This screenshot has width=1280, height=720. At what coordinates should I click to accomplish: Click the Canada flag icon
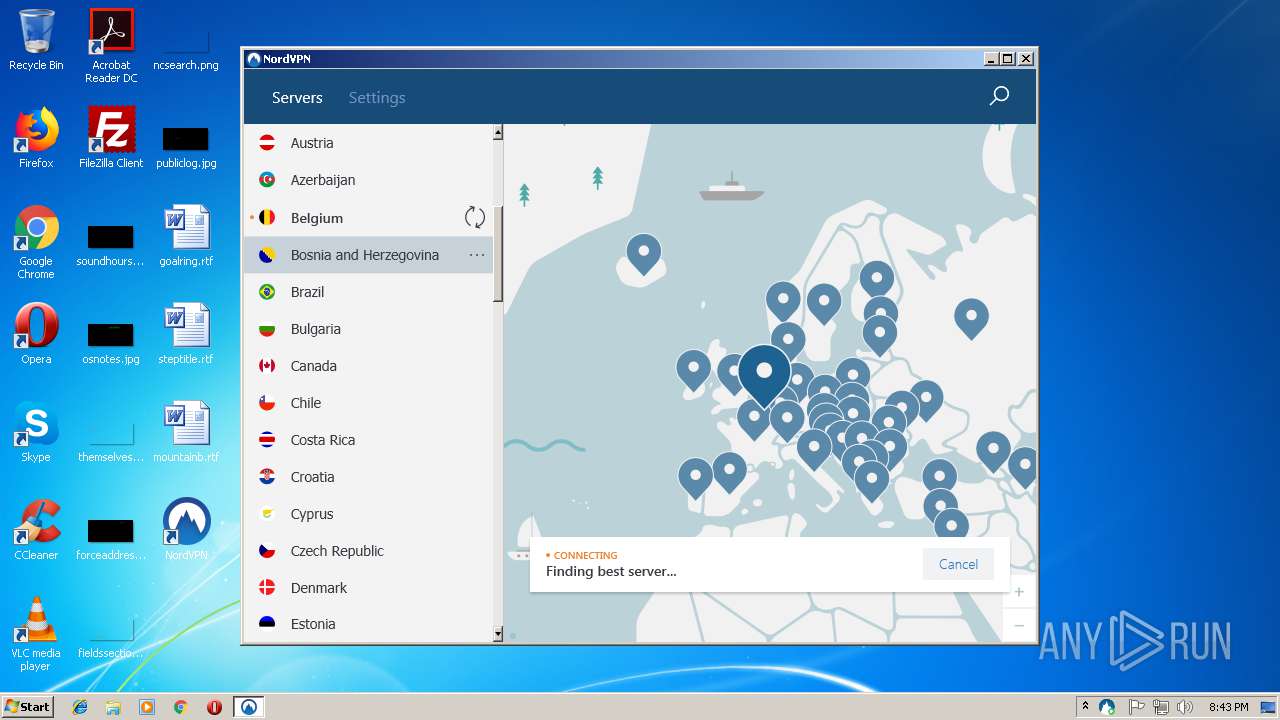click(267, 366)
